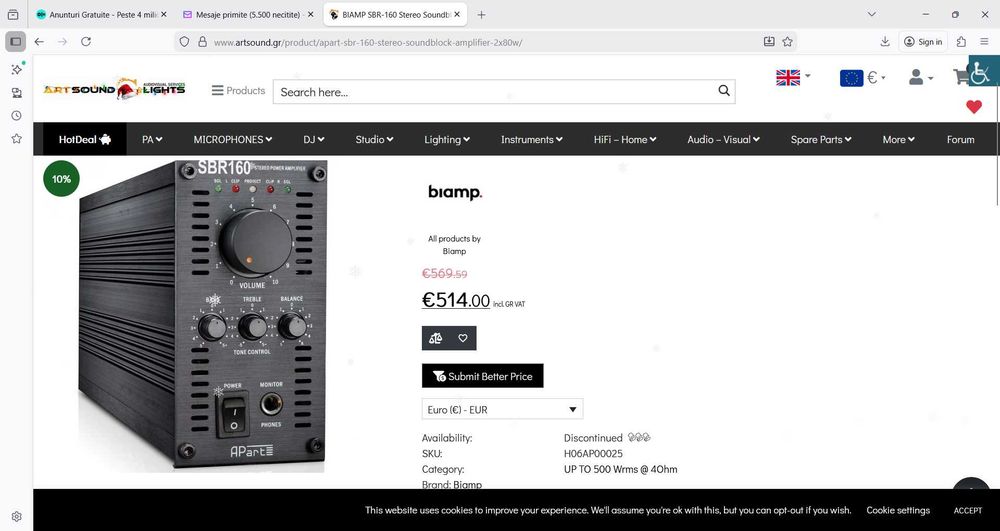Click the Sign in button
The image size is (1000, 531).
(x=923, y=41)
